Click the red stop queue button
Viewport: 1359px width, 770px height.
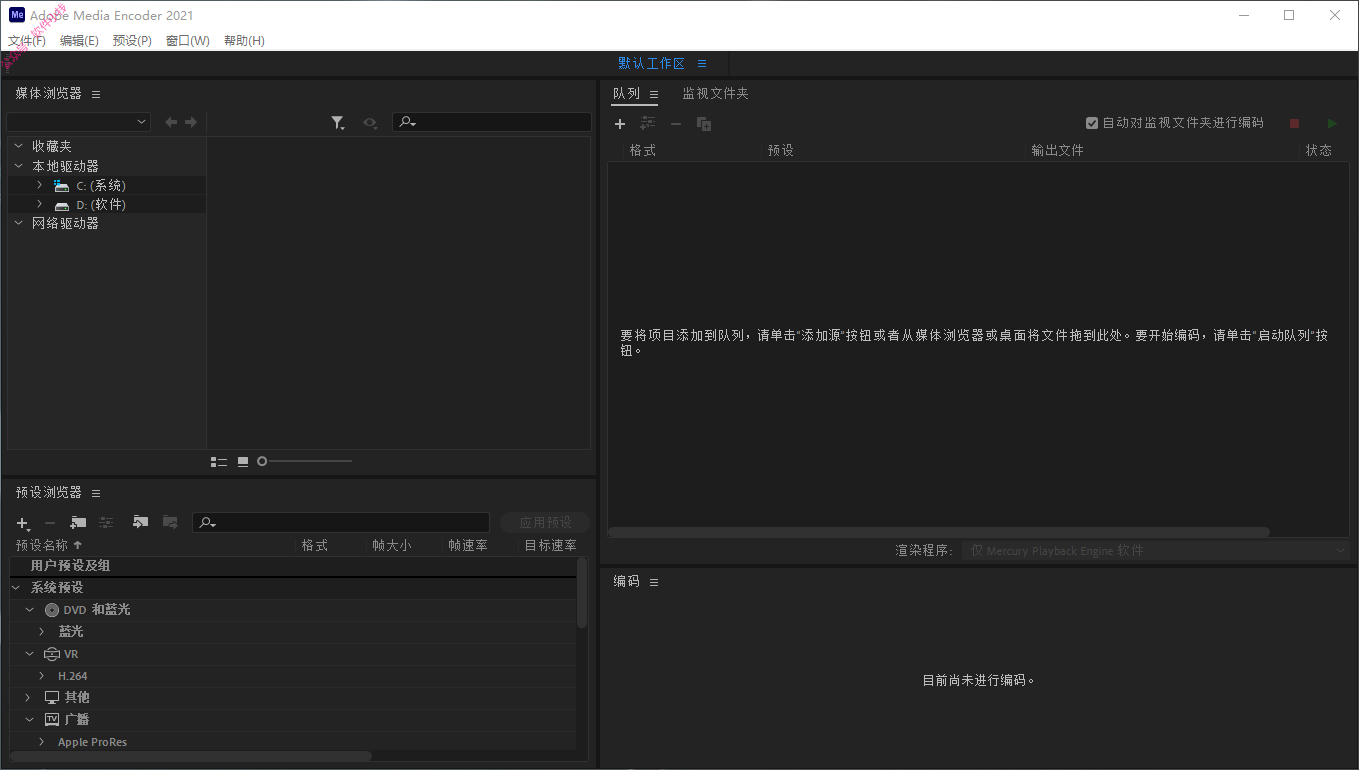click(1294, 123)
